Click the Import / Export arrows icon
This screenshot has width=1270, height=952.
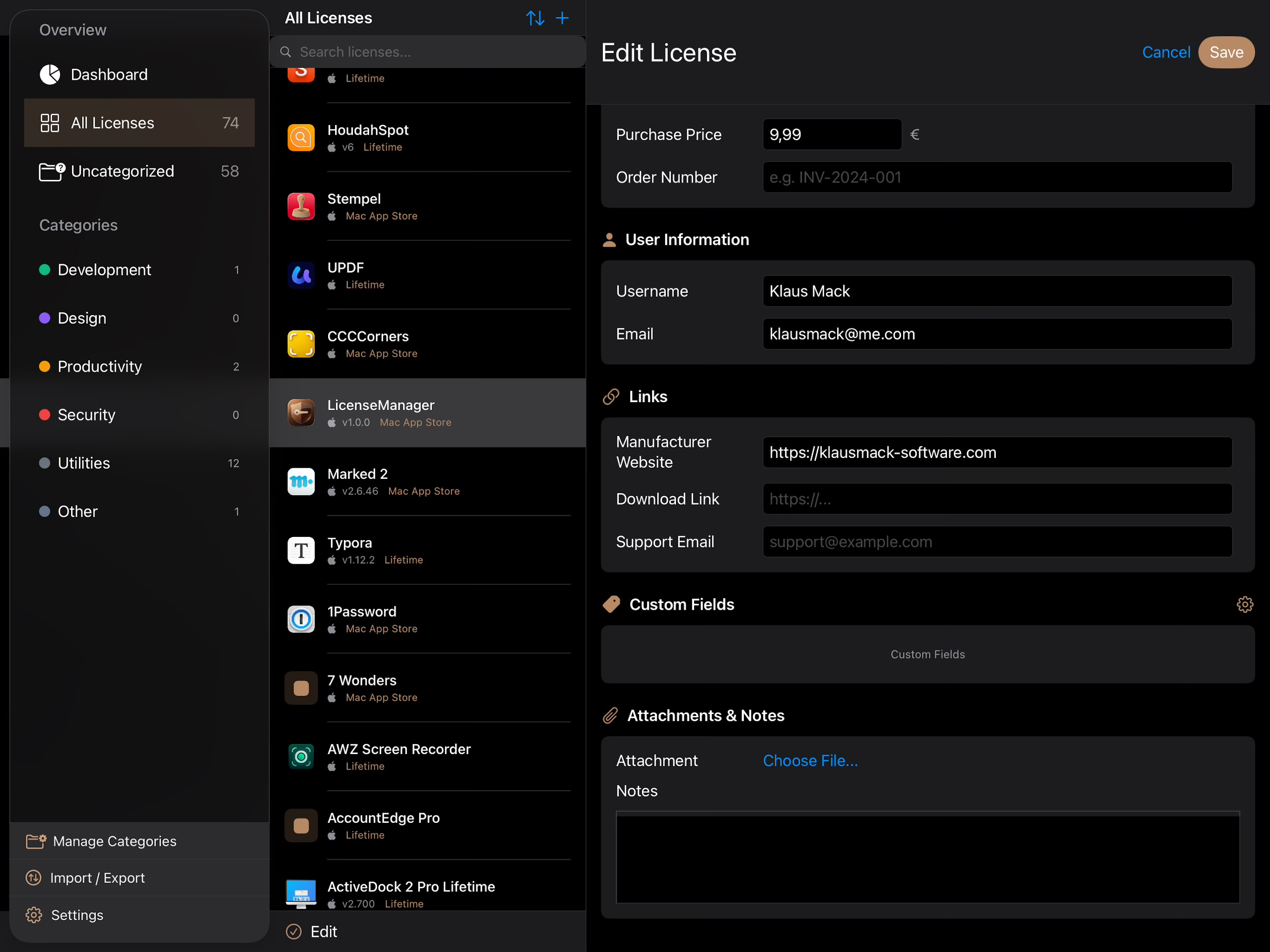(x=34, y=878)
